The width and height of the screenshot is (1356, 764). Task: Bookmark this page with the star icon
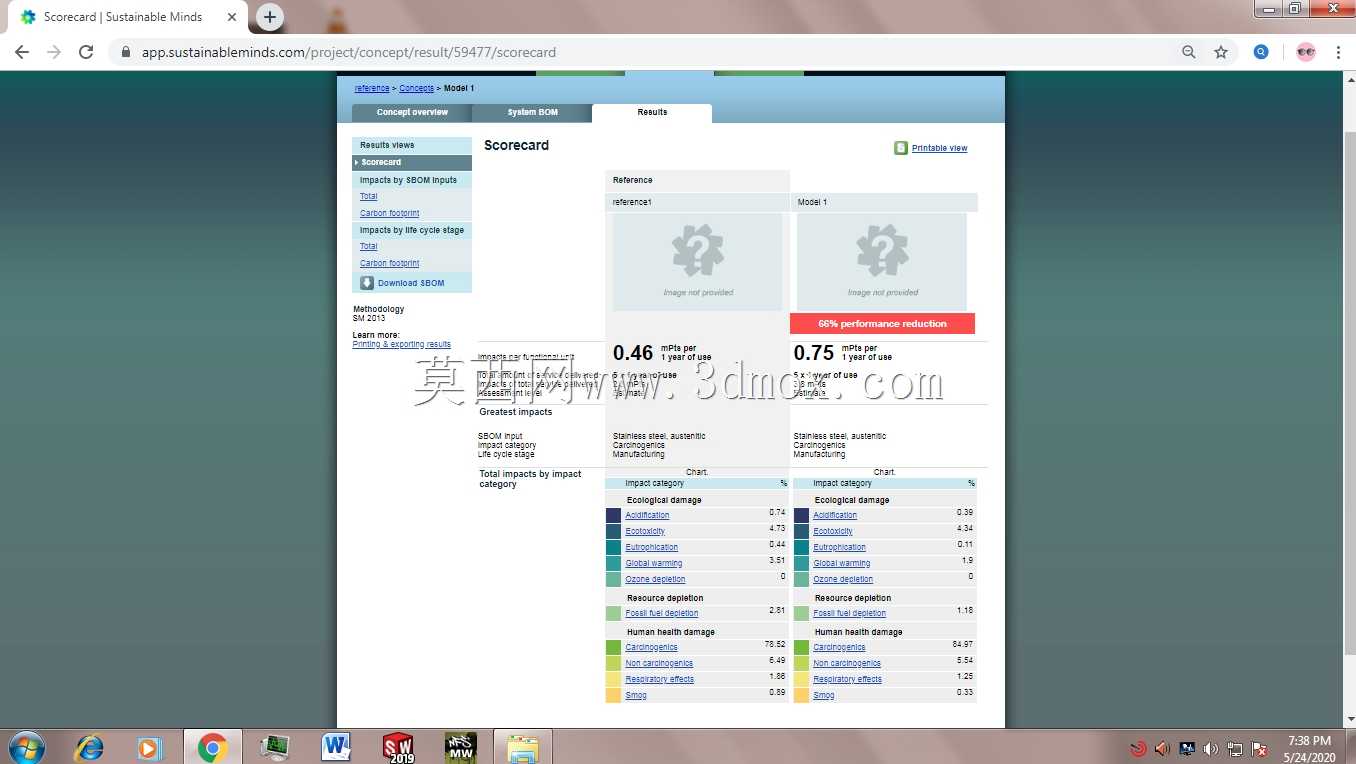click(x=1221, y=52)
